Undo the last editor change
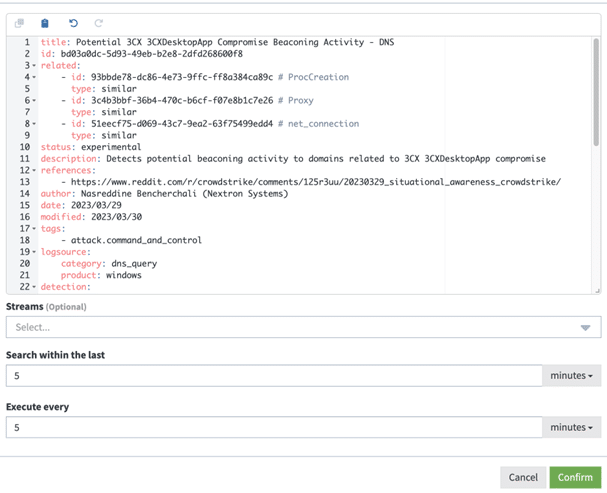This screenshot has width=607, height=493. point(73,23)
